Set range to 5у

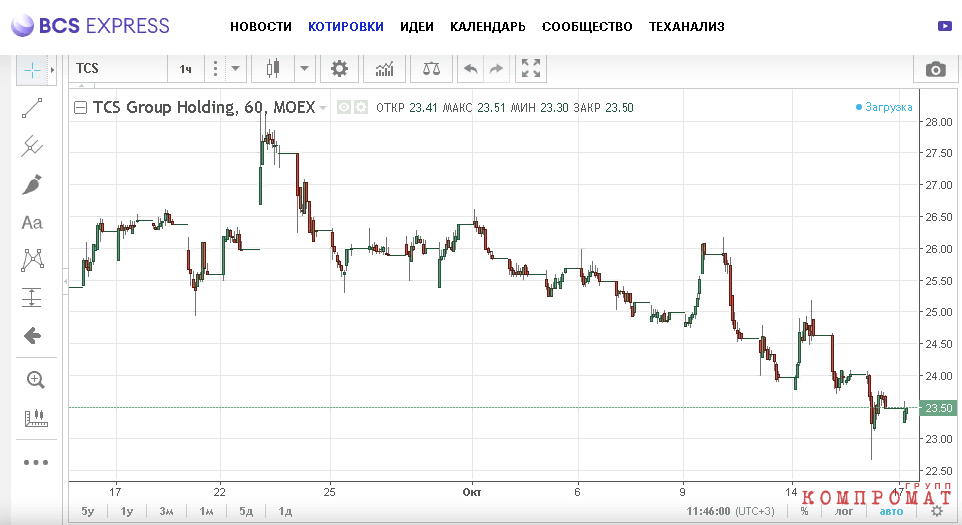tap(88, 511)
